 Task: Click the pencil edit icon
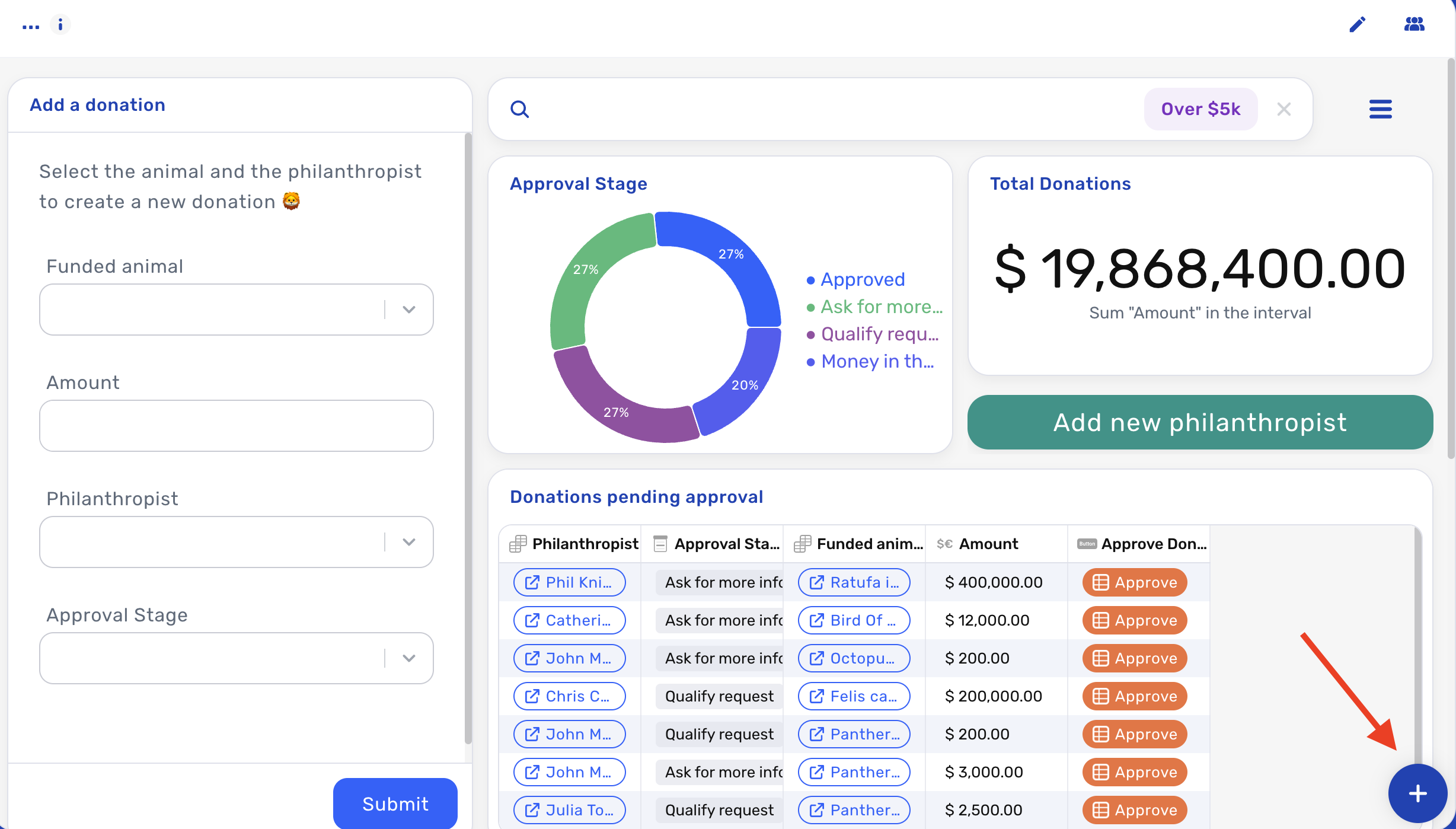[x=1358, y=24]
